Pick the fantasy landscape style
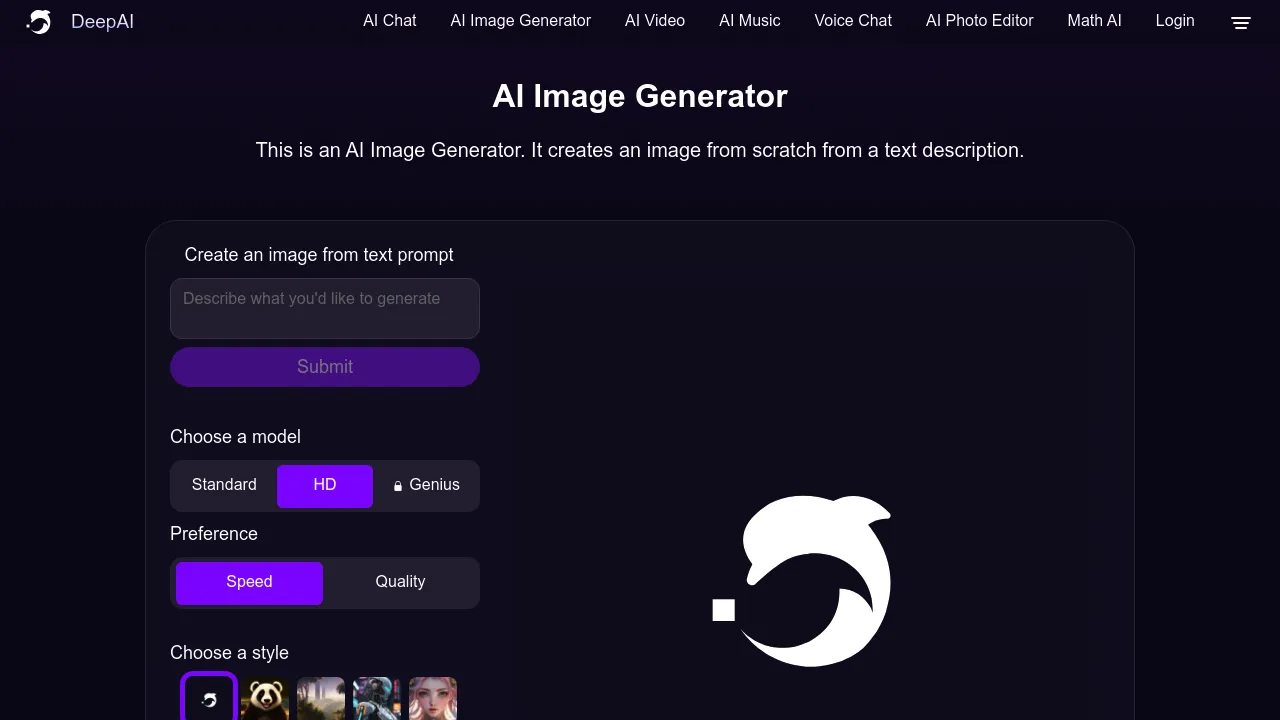The width and height of the screenshot is (1280, 720). 320,699
